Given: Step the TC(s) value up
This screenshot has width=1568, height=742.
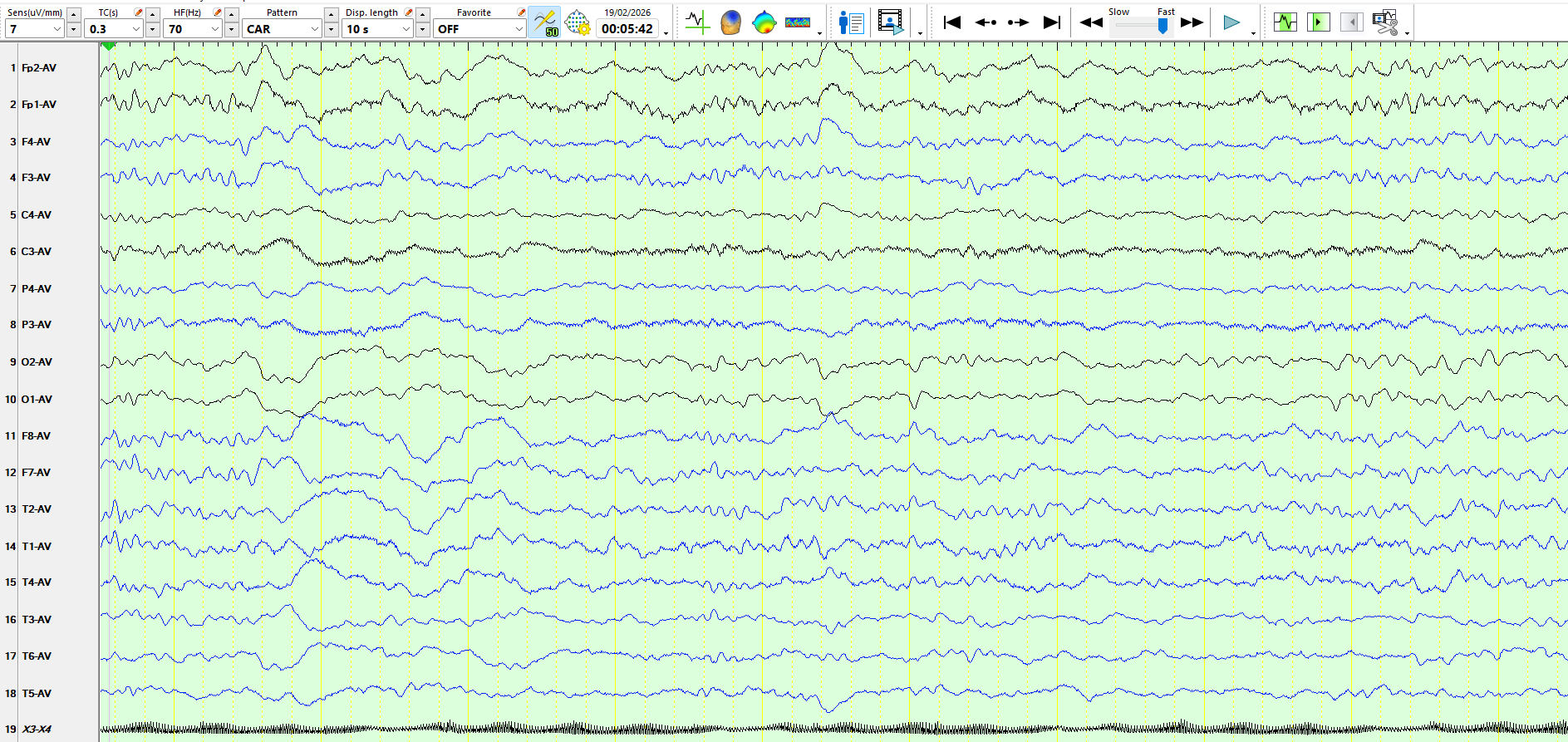Looking at the screenshot, I should 153,14.
